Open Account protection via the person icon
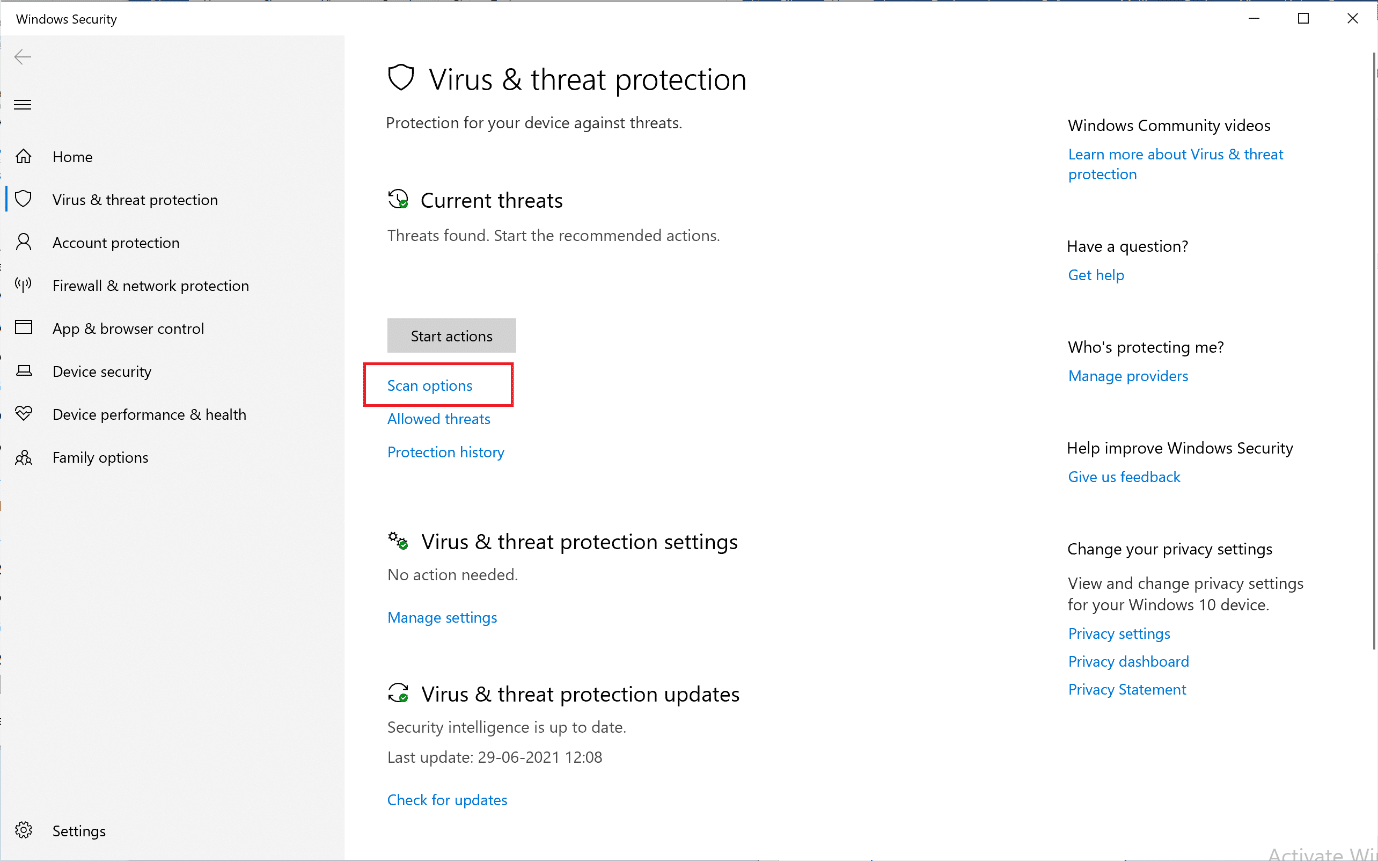Viewport: 1378px width, 861px height. click(x=24, y=242)
